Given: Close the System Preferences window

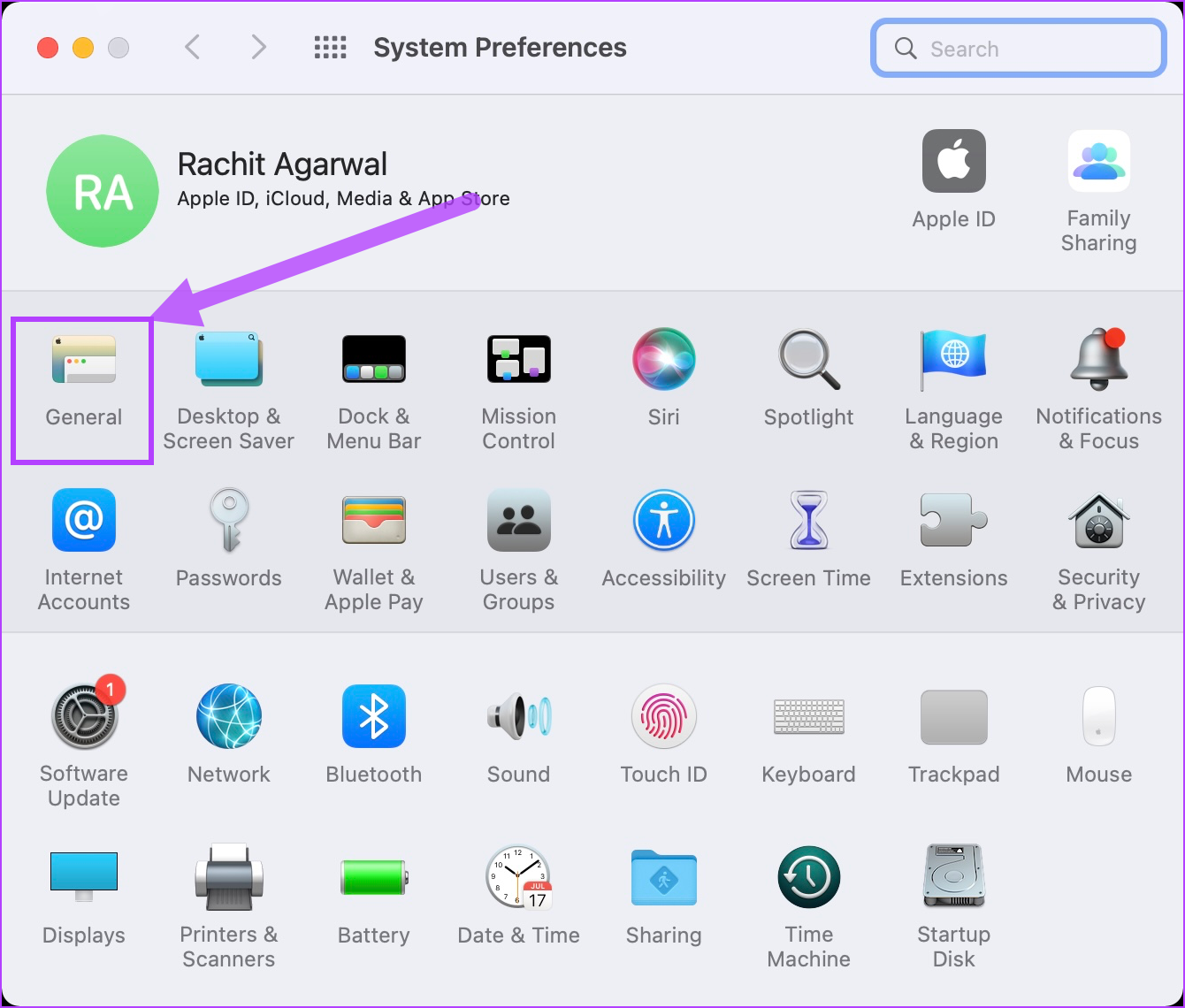Looking at the screenshot, I should (x=48, y=48).
